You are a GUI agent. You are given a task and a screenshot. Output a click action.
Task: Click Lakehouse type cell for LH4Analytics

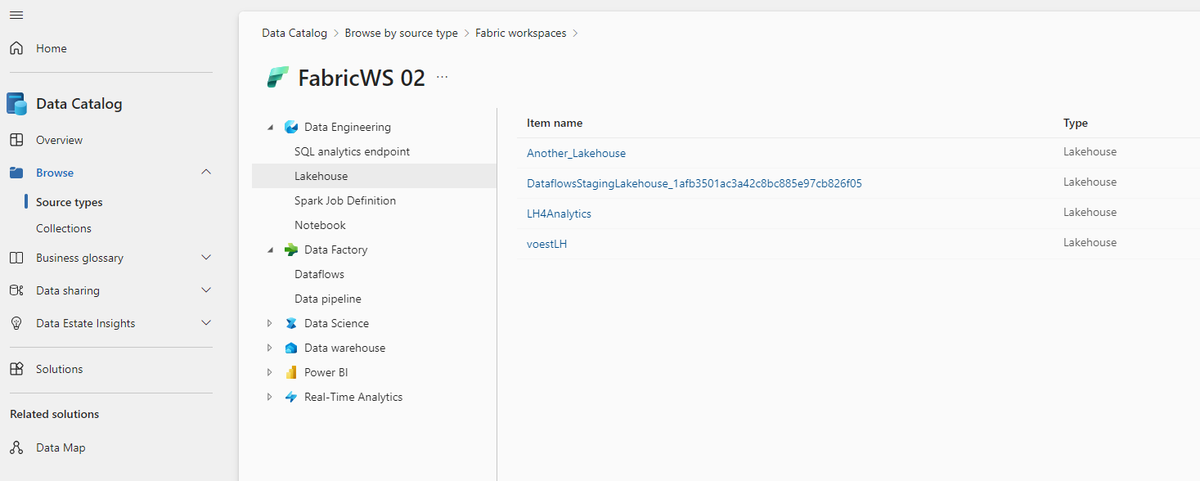[1090, 212]
